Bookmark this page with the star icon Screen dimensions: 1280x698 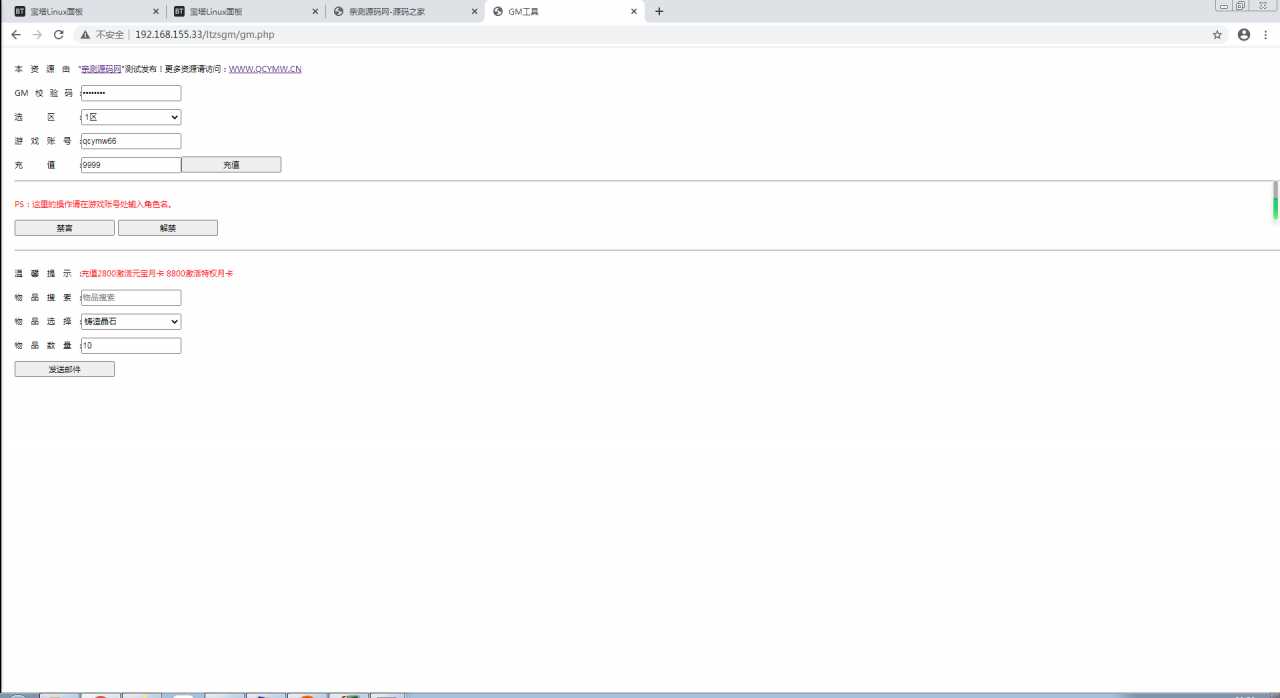point(1217,34)
